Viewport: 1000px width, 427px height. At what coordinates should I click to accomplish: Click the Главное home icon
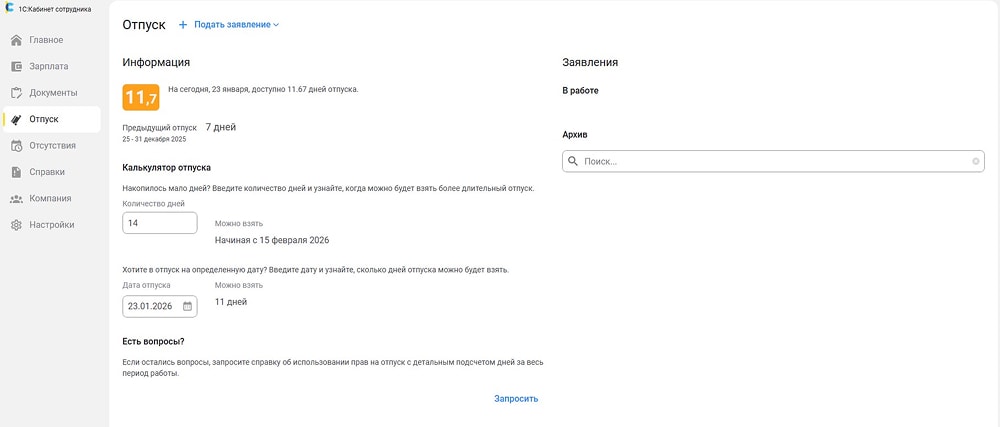[x=16, y=40]
